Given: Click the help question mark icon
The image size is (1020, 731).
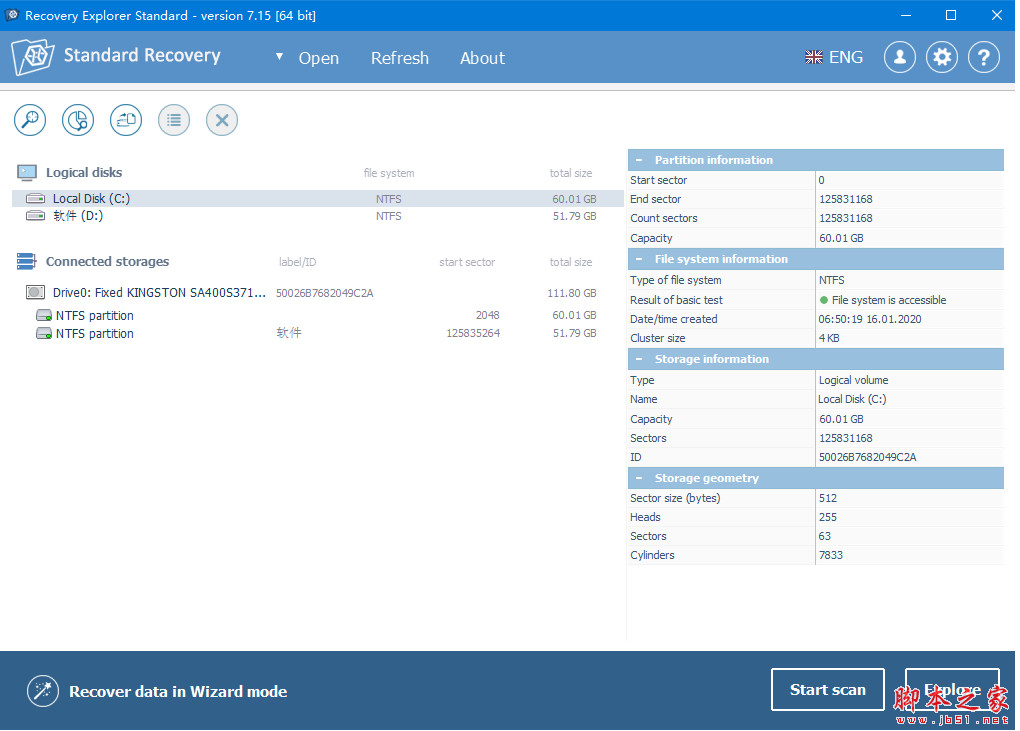Looking at the screenshot, I should coord(983,57).
